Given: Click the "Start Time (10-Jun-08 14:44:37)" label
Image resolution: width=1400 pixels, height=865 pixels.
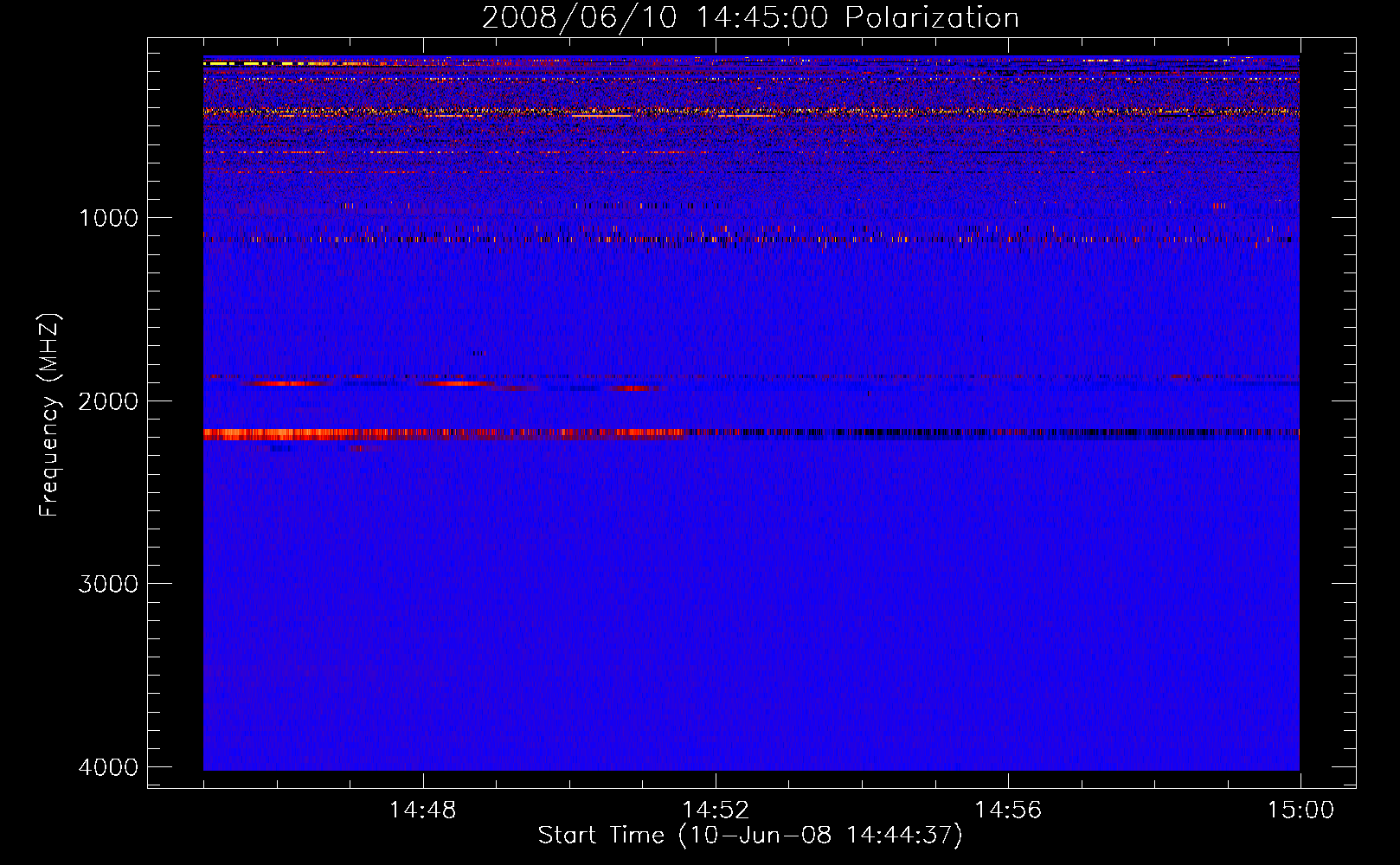Looking at the screenshot, I should (750, 836).
